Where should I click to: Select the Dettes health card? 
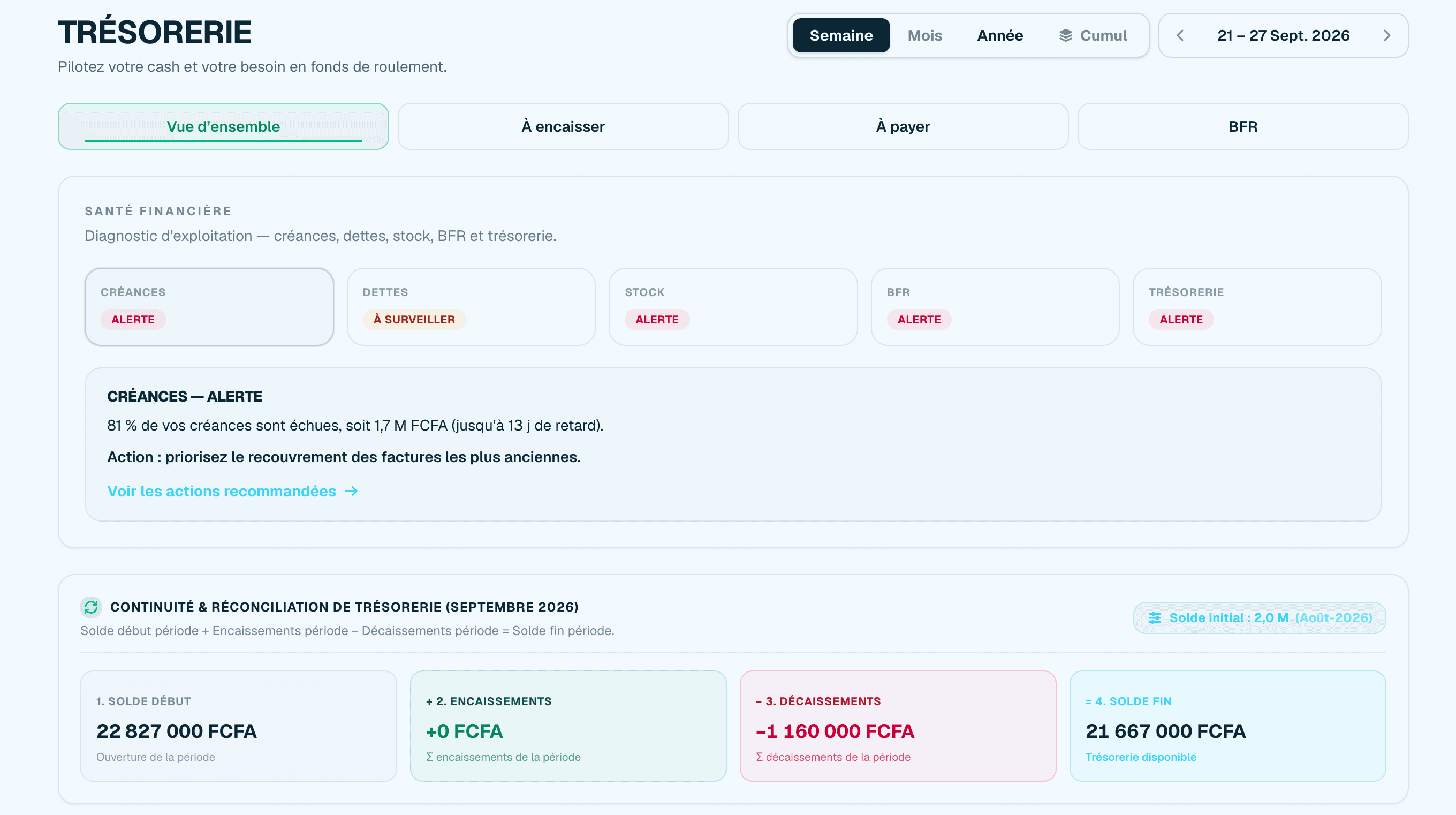(x=471, y=306)
